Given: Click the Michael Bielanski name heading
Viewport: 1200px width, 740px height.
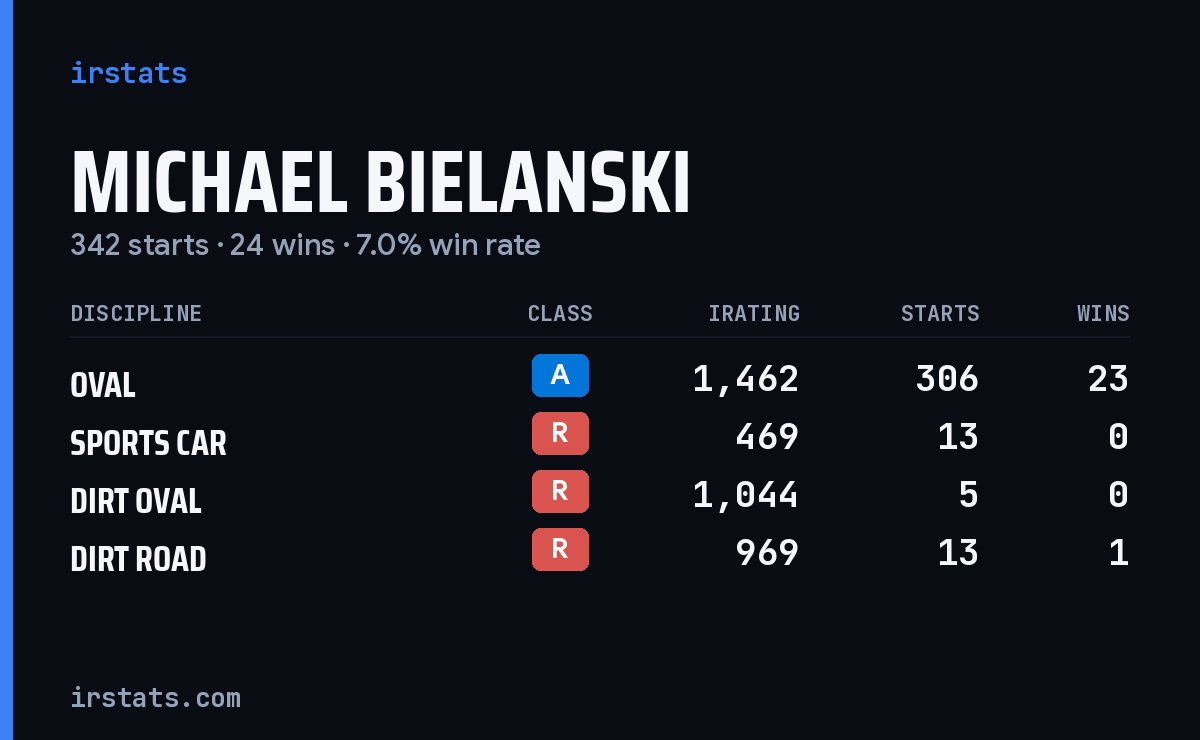Looking at the screenshot, I should point(380,184).
